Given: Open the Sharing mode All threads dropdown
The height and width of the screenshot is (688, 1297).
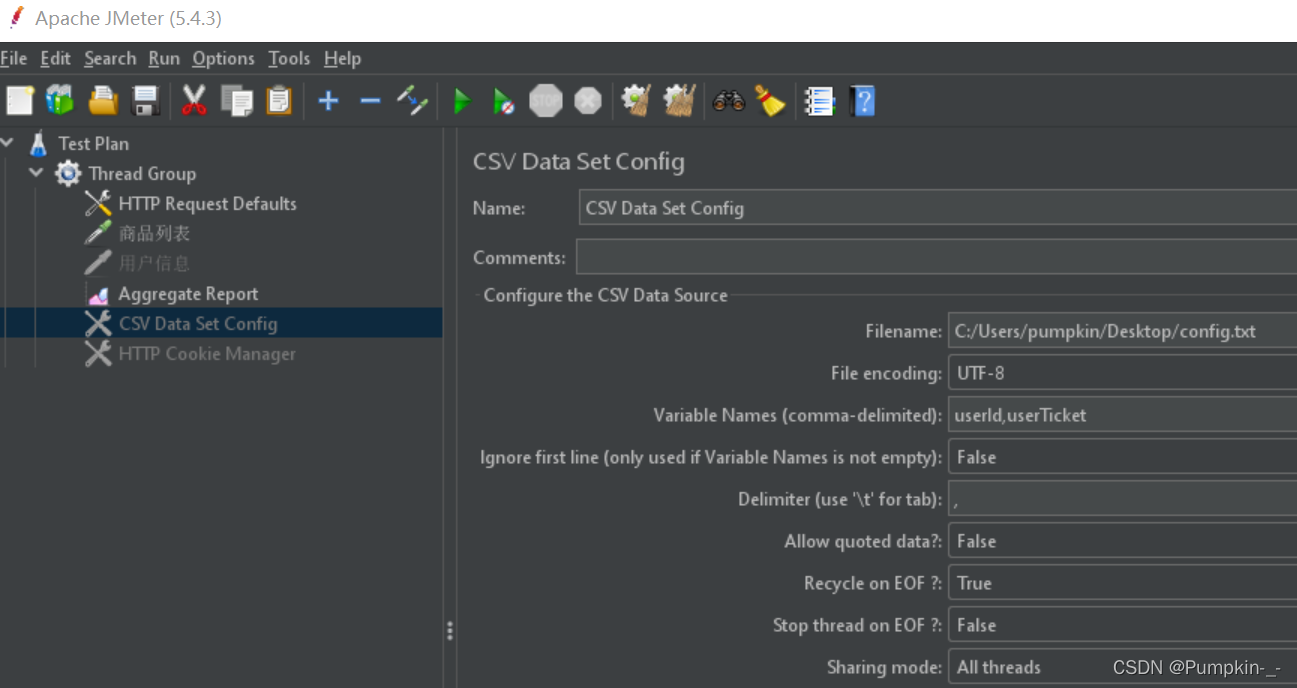Looking at the screenshot, I should click(x=1122, y=667).
